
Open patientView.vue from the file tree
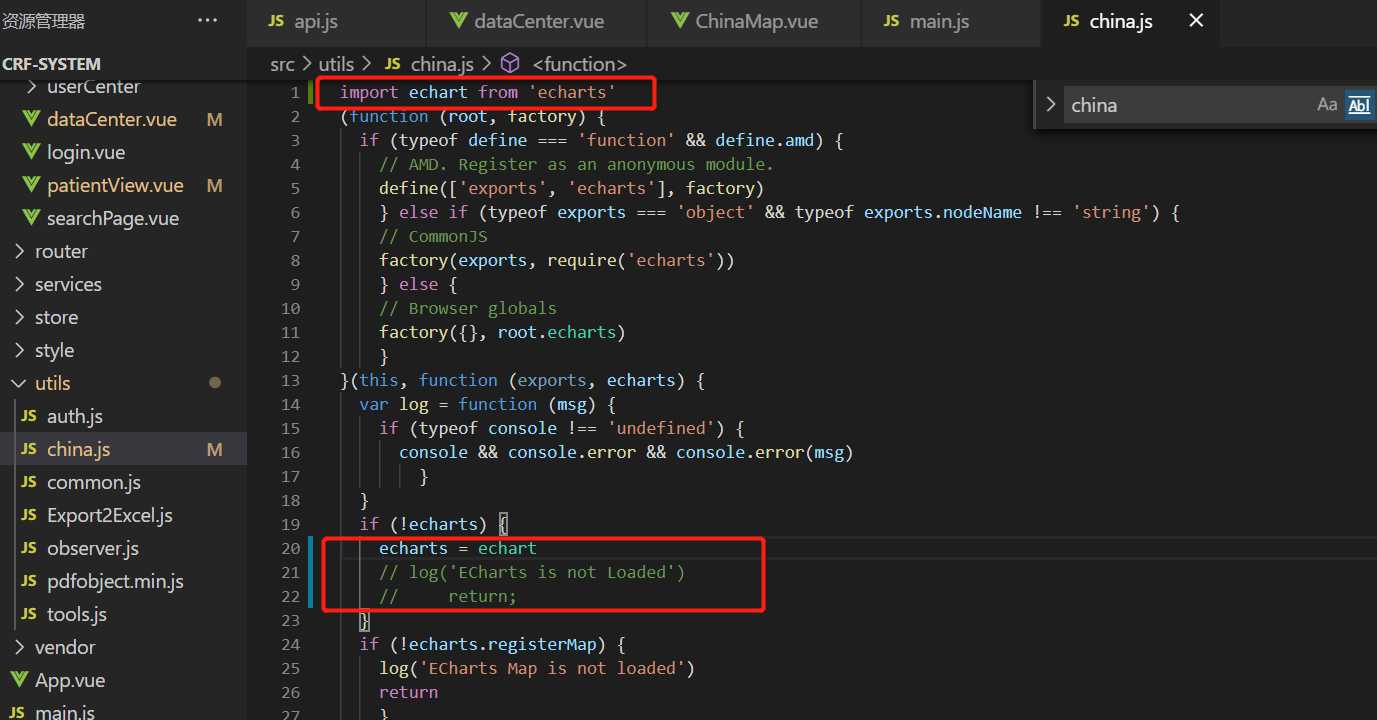pyautogui.click(x=115, y=186)
